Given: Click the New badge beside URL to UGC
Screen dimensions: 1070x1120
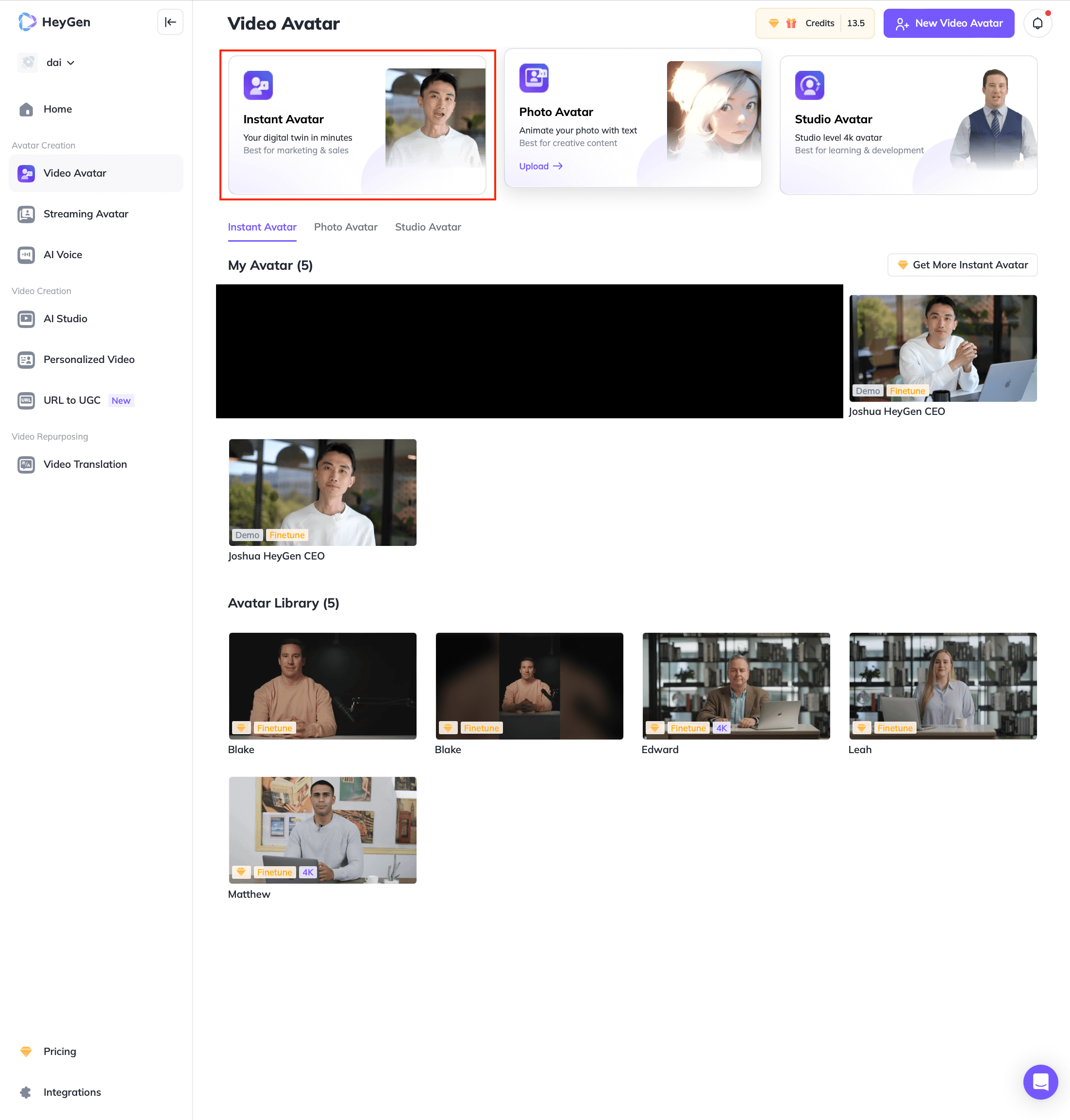Looking at the screenshot, I should tap(121, 401).
